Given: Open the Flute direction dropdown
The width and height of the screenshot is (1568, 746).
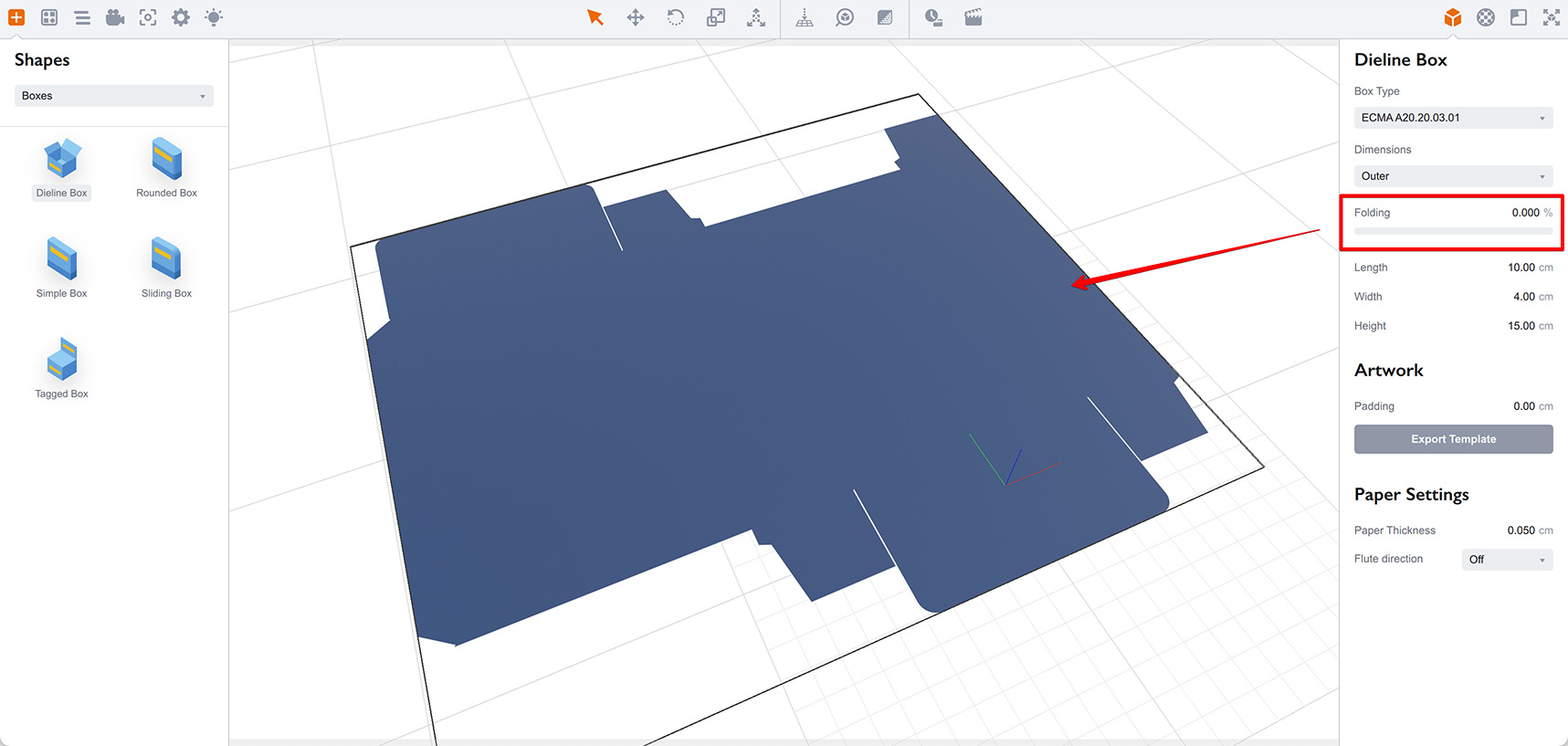Looking at the screenshot, I should click(x=1507, y=560).
